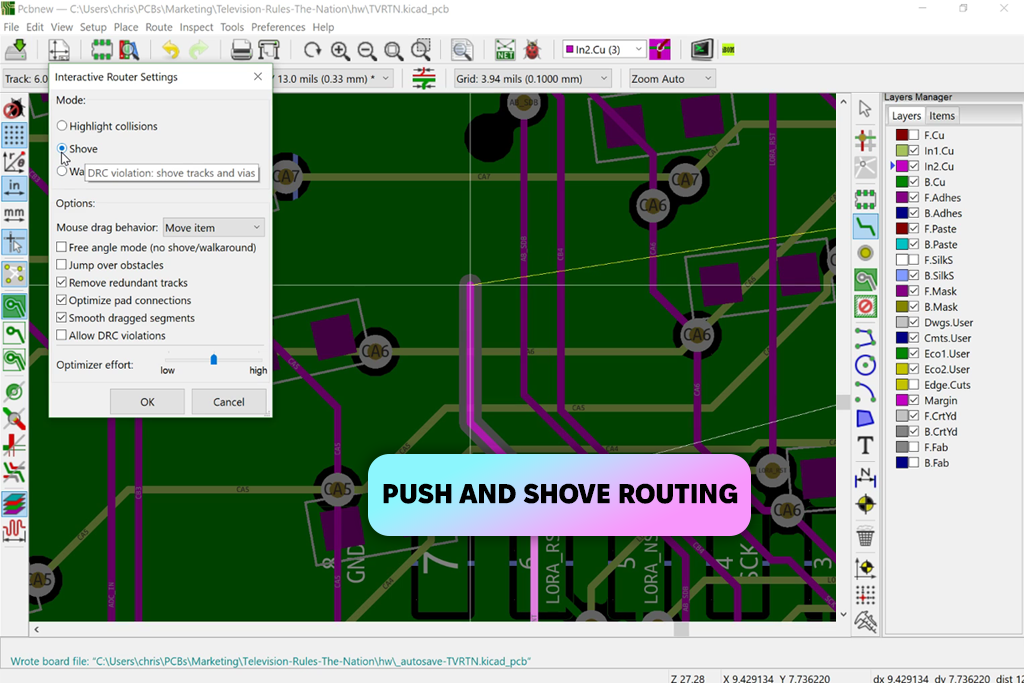Load netlist with the NET icon
Screen dimensions: 1024x683
[x=505, y=50]
